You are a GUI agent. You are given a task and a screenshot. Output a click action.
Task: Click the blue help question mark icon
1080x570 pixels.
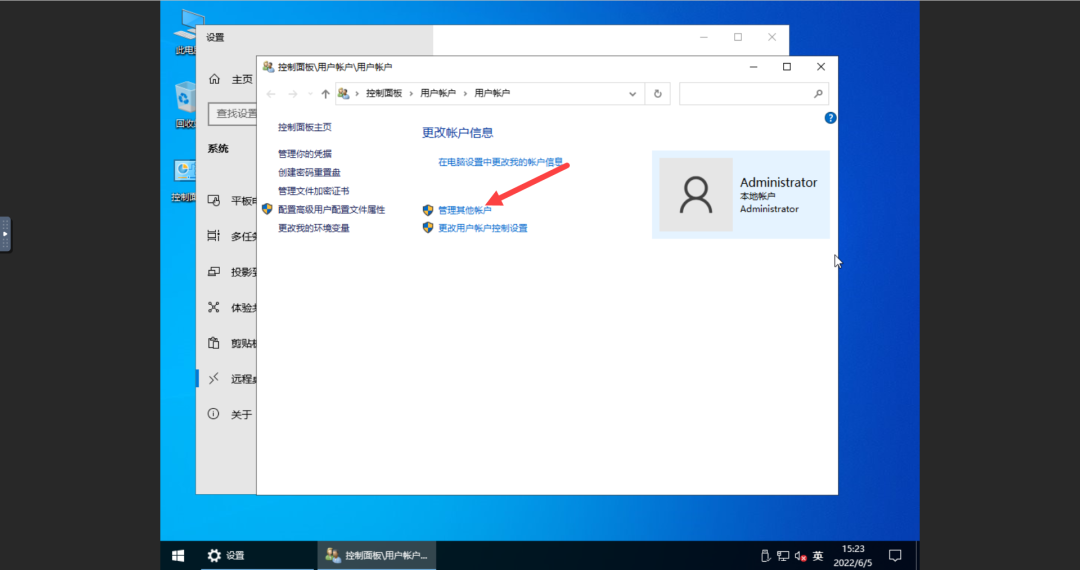[830, 118]
